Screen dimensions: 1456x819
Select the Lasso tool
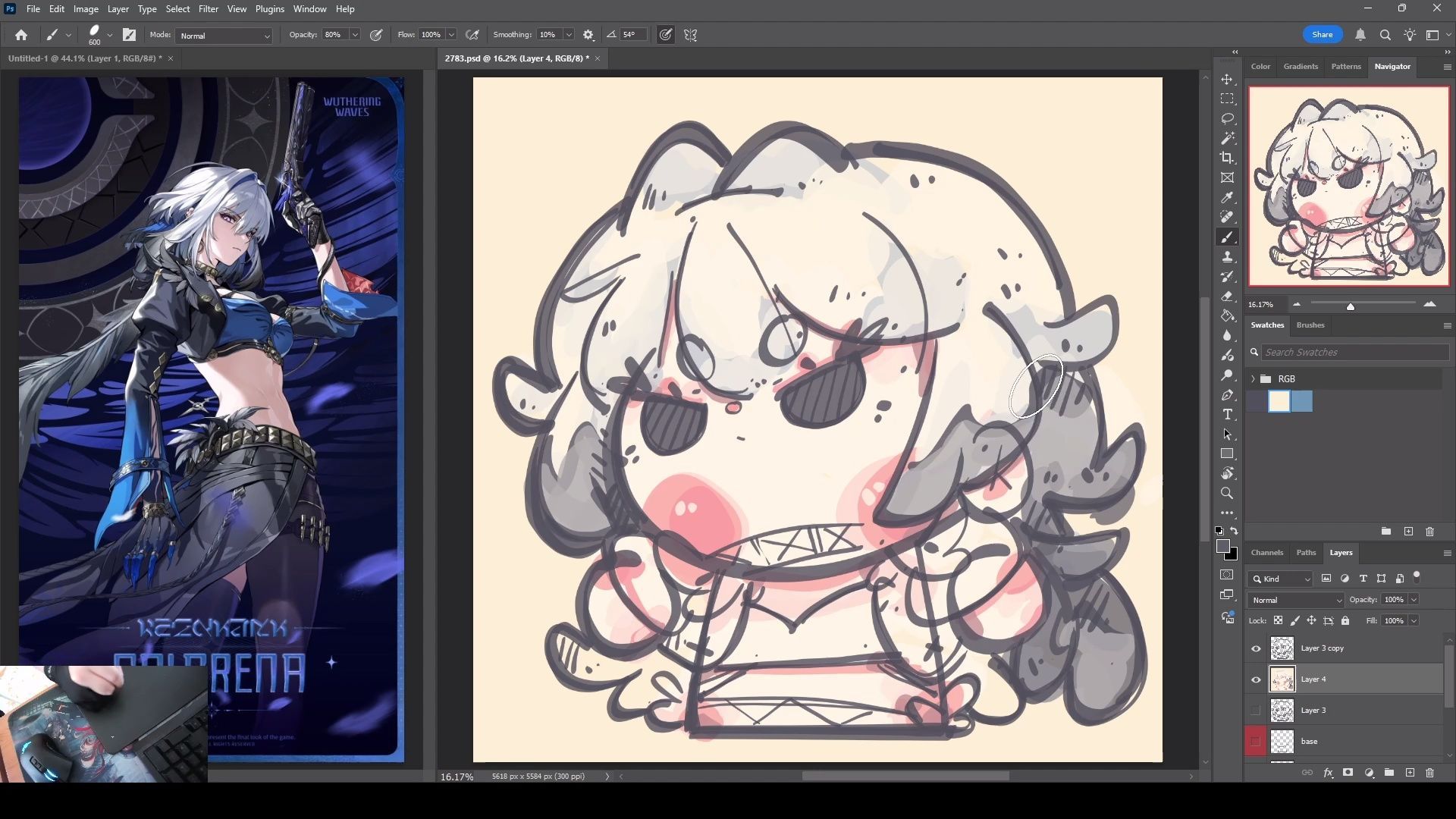click(1227, 119)
